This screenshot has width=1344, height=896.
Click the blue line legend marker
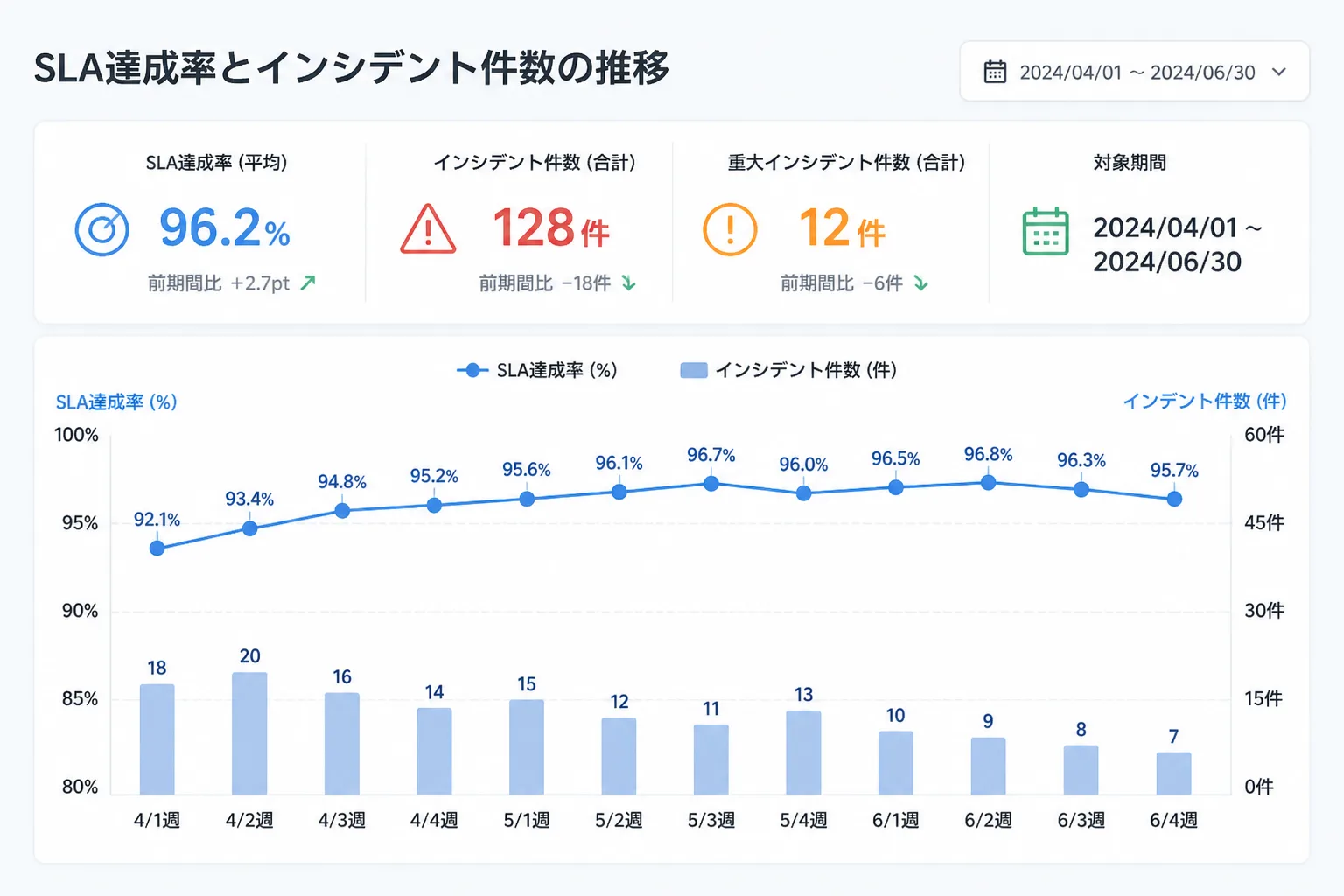pos(472,370)
